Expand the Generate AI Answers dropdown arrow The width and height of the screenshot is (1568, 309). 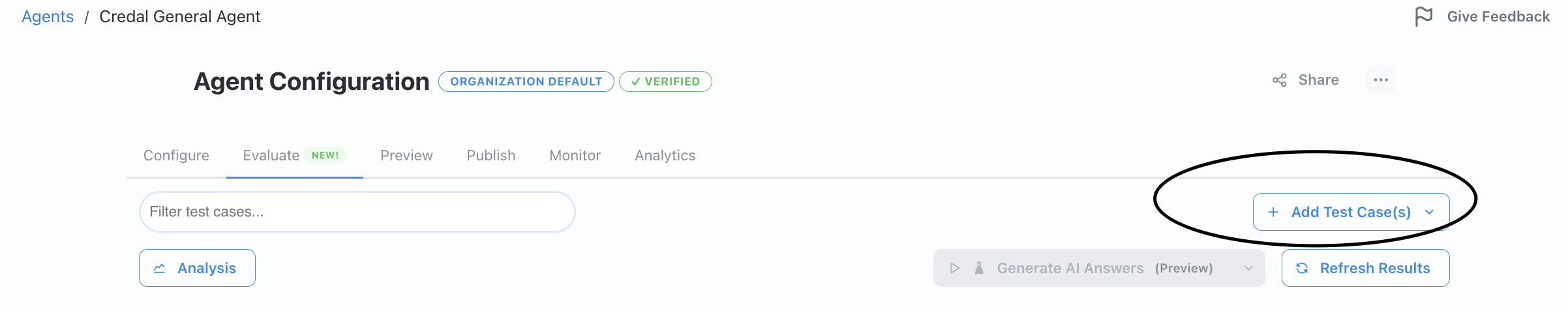coord(1248,268)
